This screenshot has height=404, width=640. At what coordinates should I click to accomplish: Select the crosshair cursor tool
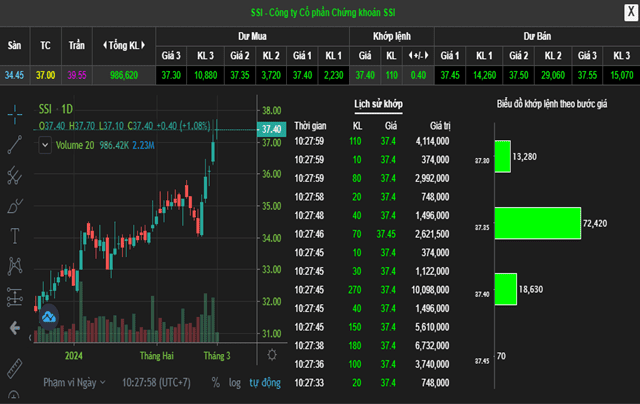pyautogui.click(x=15, y=114)
